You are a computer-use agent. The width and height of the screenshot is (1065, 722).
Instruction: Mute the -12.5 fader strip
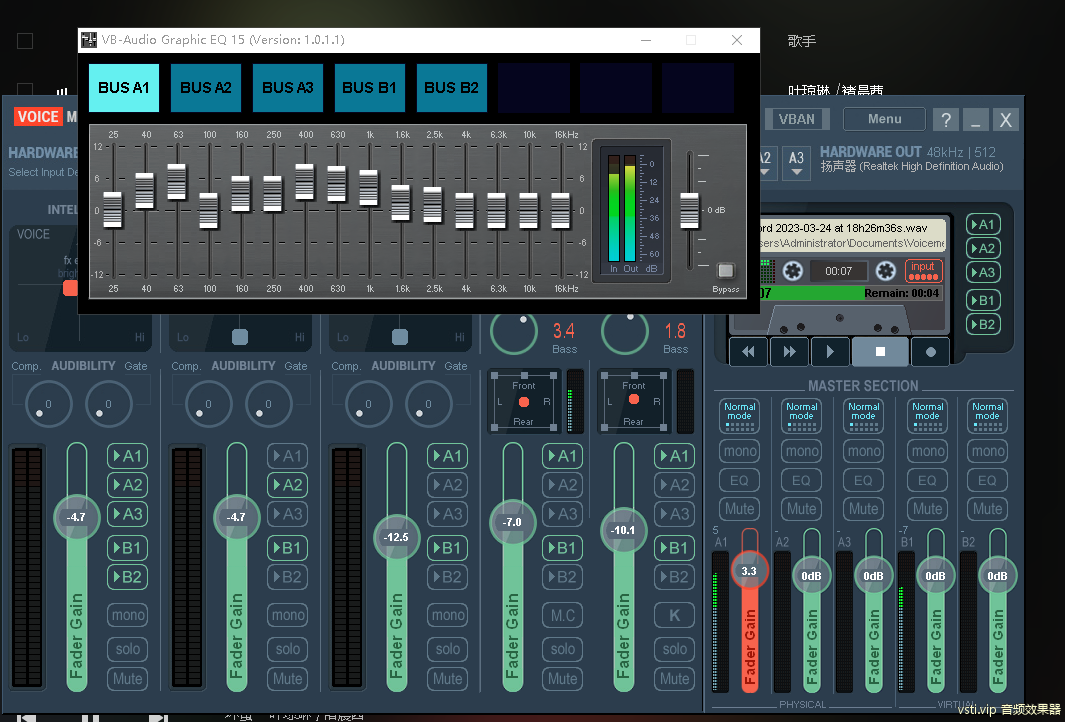(448, 679)
